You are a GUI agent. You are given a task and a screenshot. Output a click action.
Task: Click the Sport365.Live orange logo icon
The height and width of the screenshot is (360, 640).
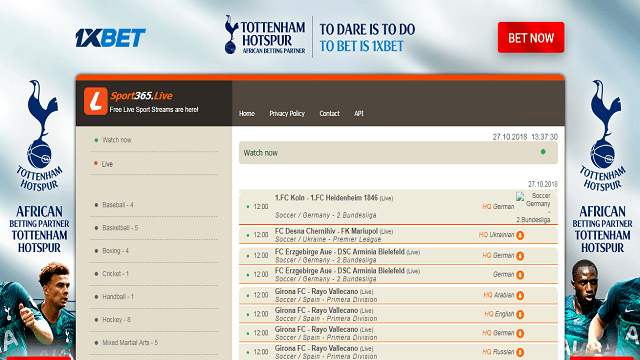[x=96, y=101]
